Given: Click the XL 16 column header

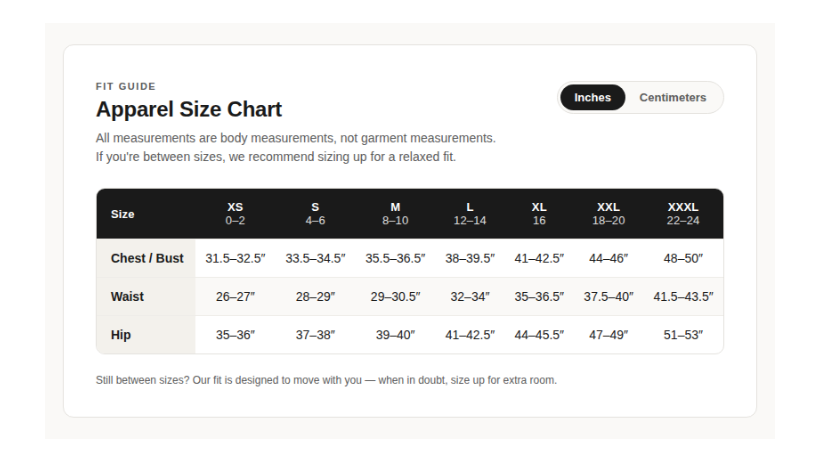Looking at the screenshot, I should pos(539,214).
